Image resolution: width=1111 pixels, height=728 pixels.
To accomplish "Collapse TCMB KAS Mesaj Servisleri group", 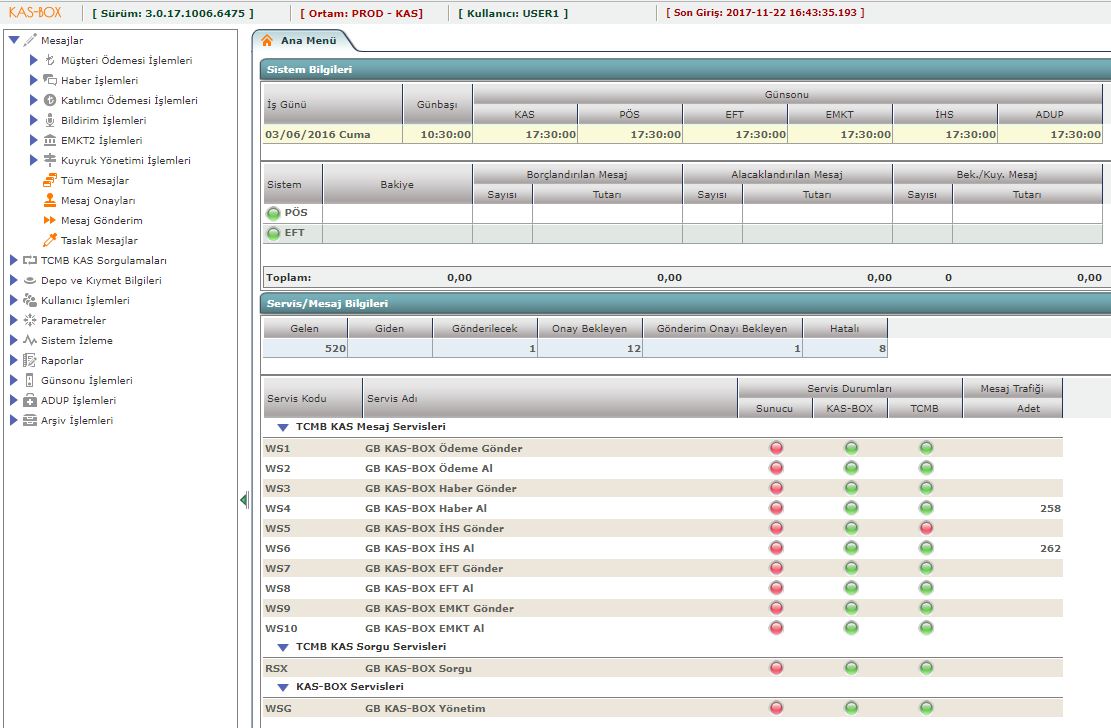I will tap(283, 427).
